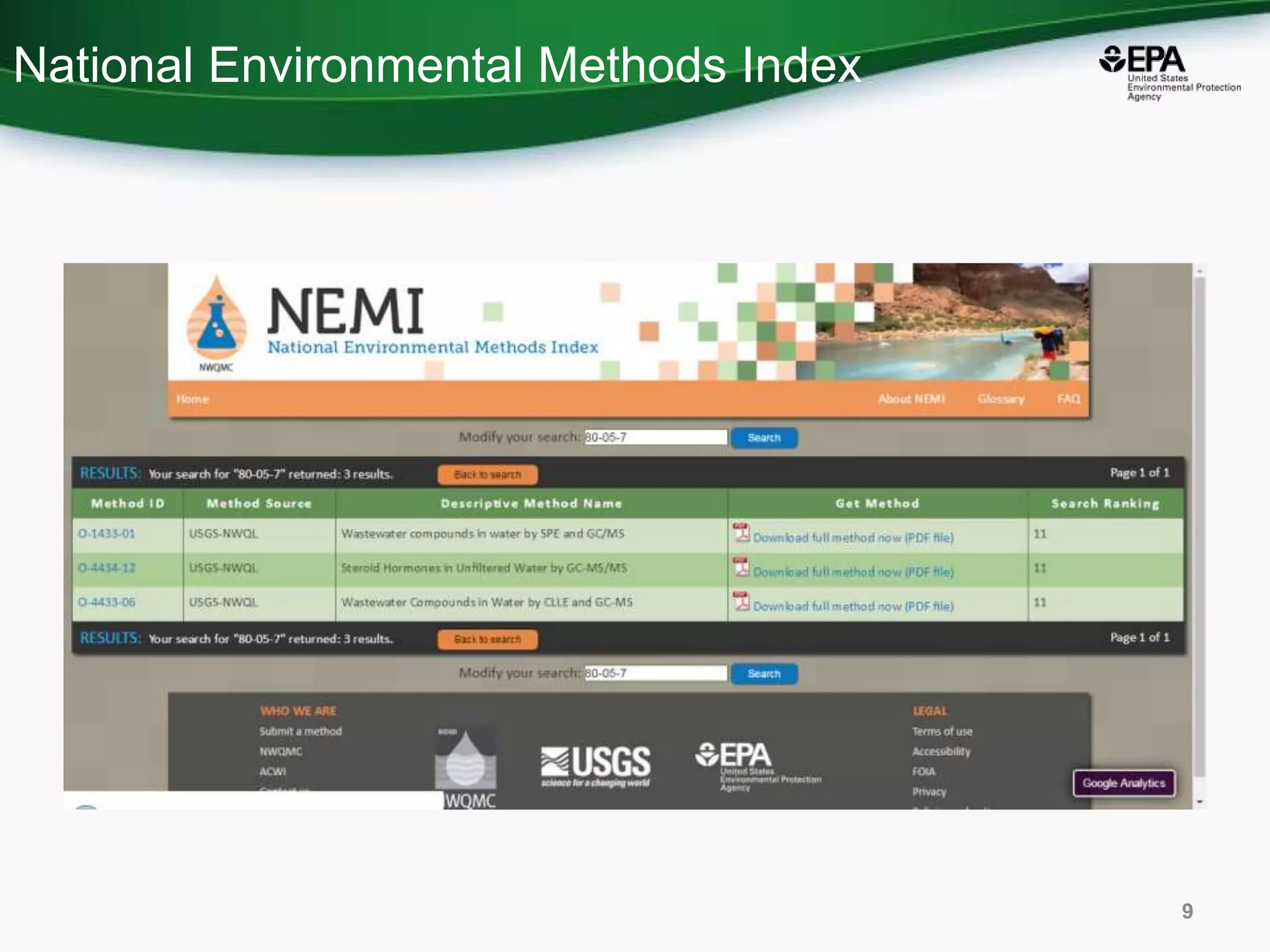Click the browser vertical scrollbar
The height and width of the screenshot is (952, 1270).
coord(1200,527)
